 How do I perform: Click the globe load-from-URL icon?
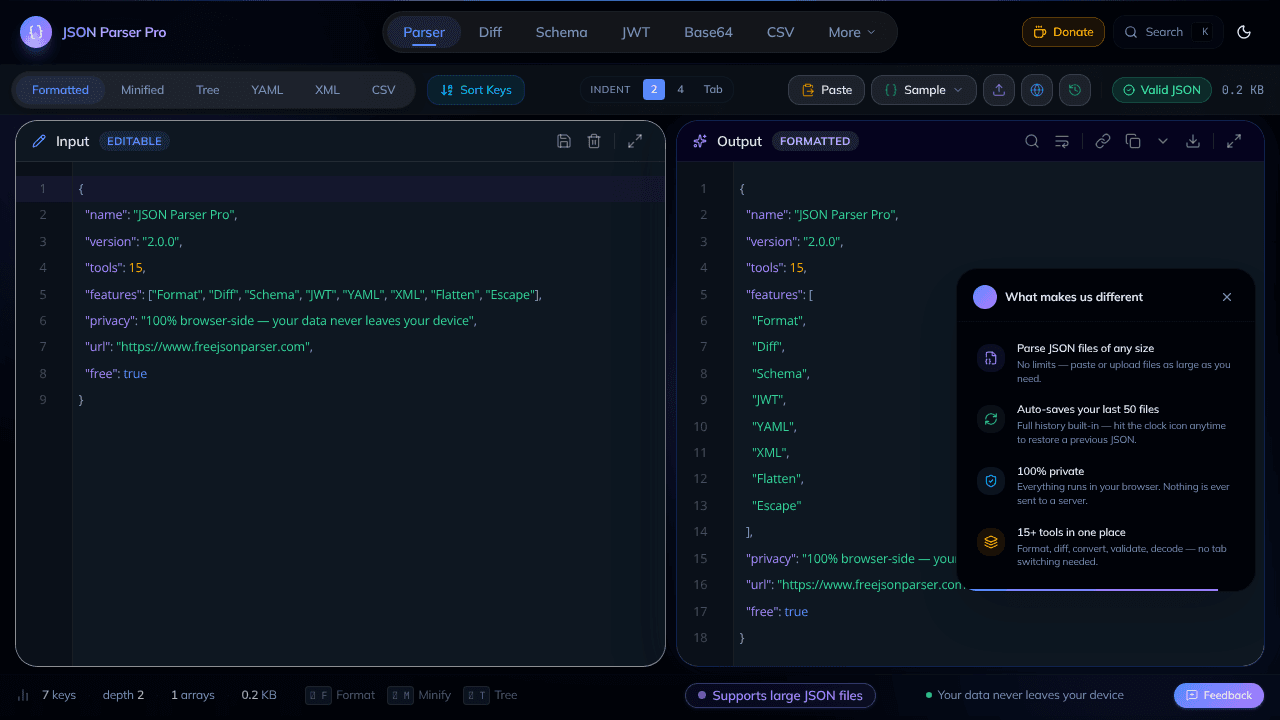point(1037,90)
